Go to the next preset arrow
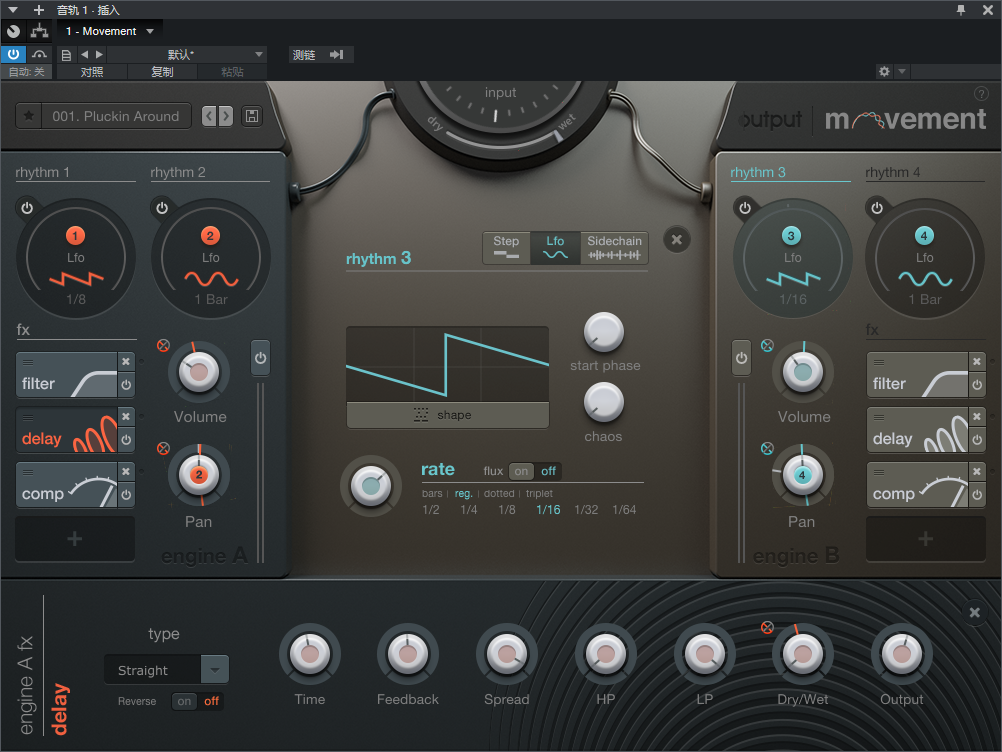The image size is (1002, 752). click(226, 116)
